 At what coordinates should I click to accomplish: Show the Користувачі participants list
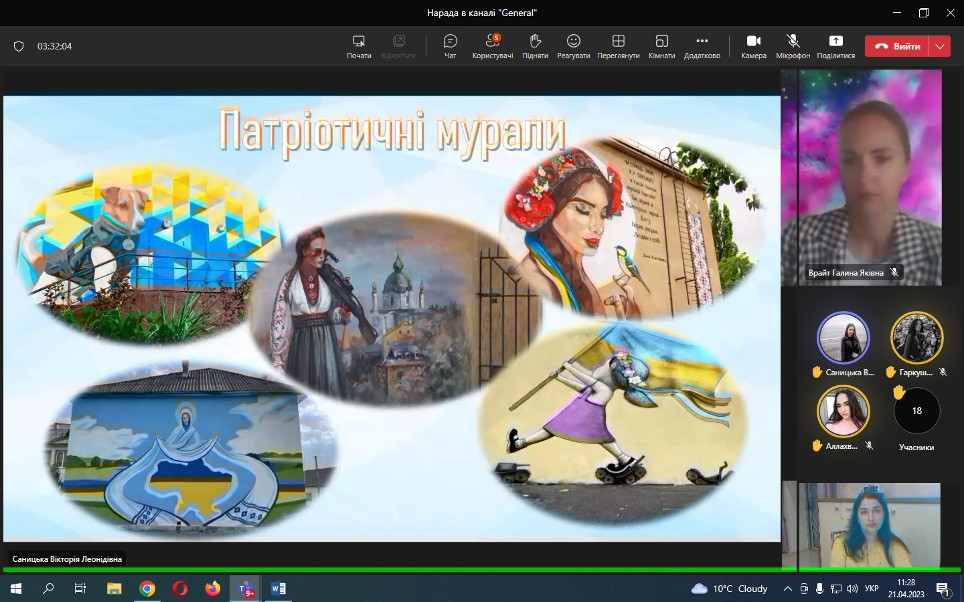pos(492,46)
